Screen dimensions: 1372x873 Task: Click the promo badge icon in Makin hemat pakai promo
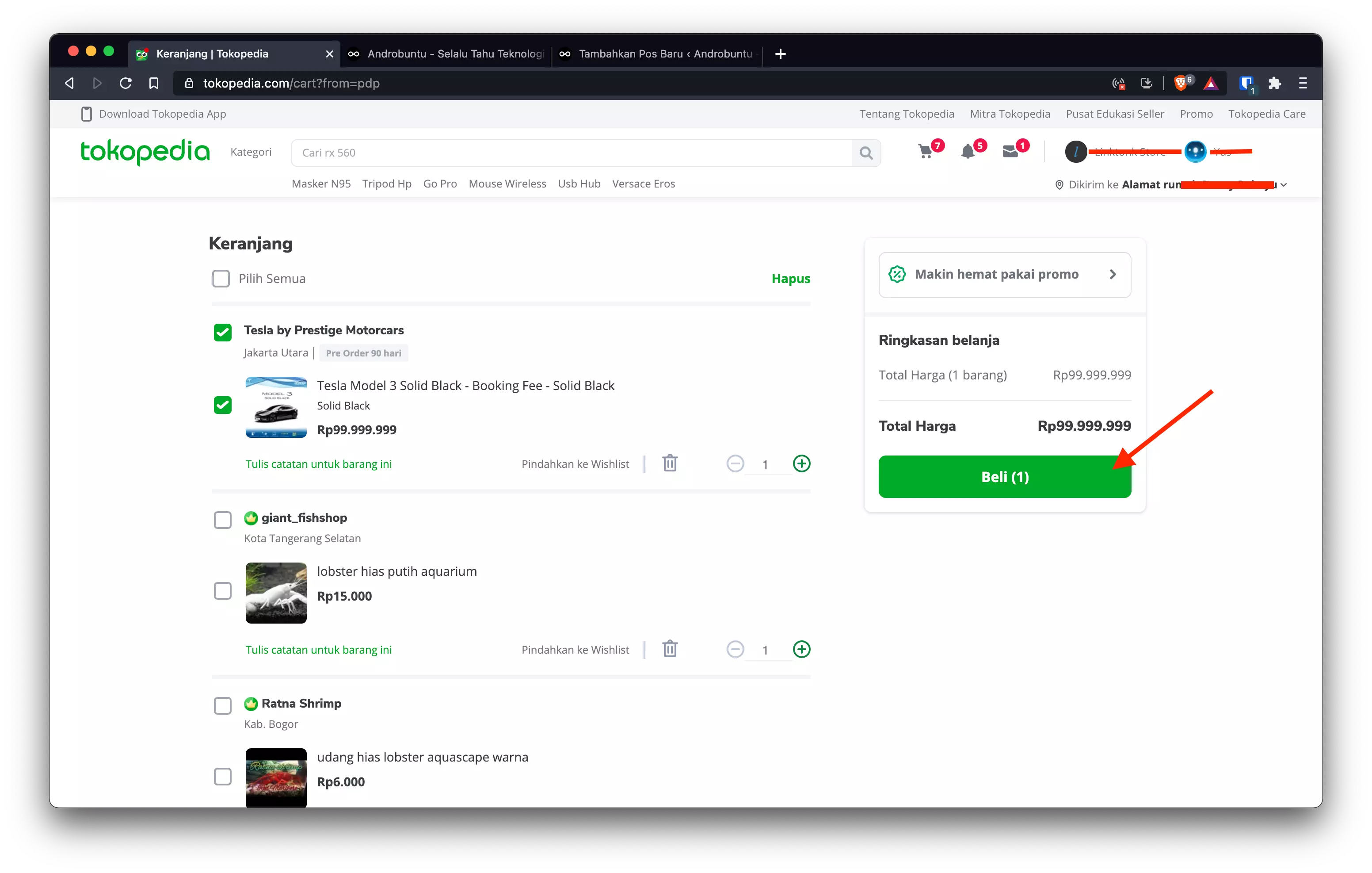click(897, 274)
